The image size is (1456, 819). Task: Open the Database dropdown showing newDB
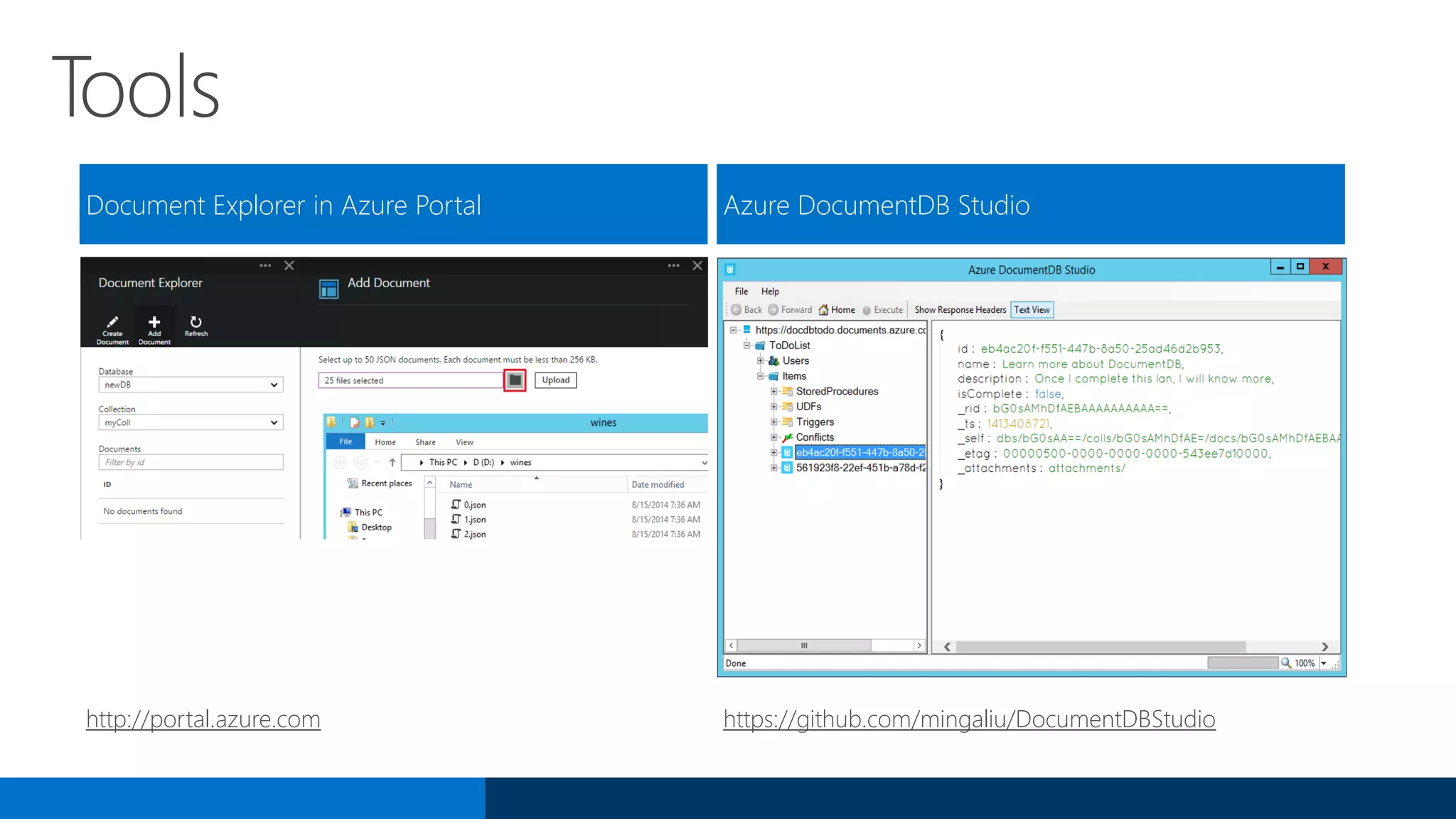[x=191, y=385]
